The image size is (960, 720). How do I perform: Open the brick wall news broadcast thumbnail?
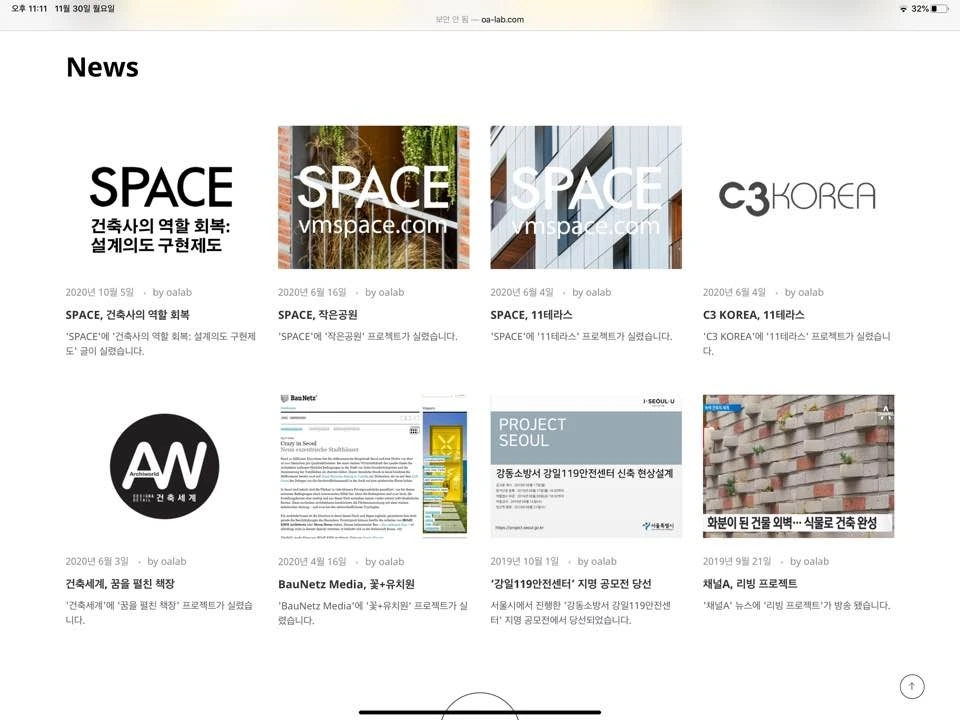[798, 466]
